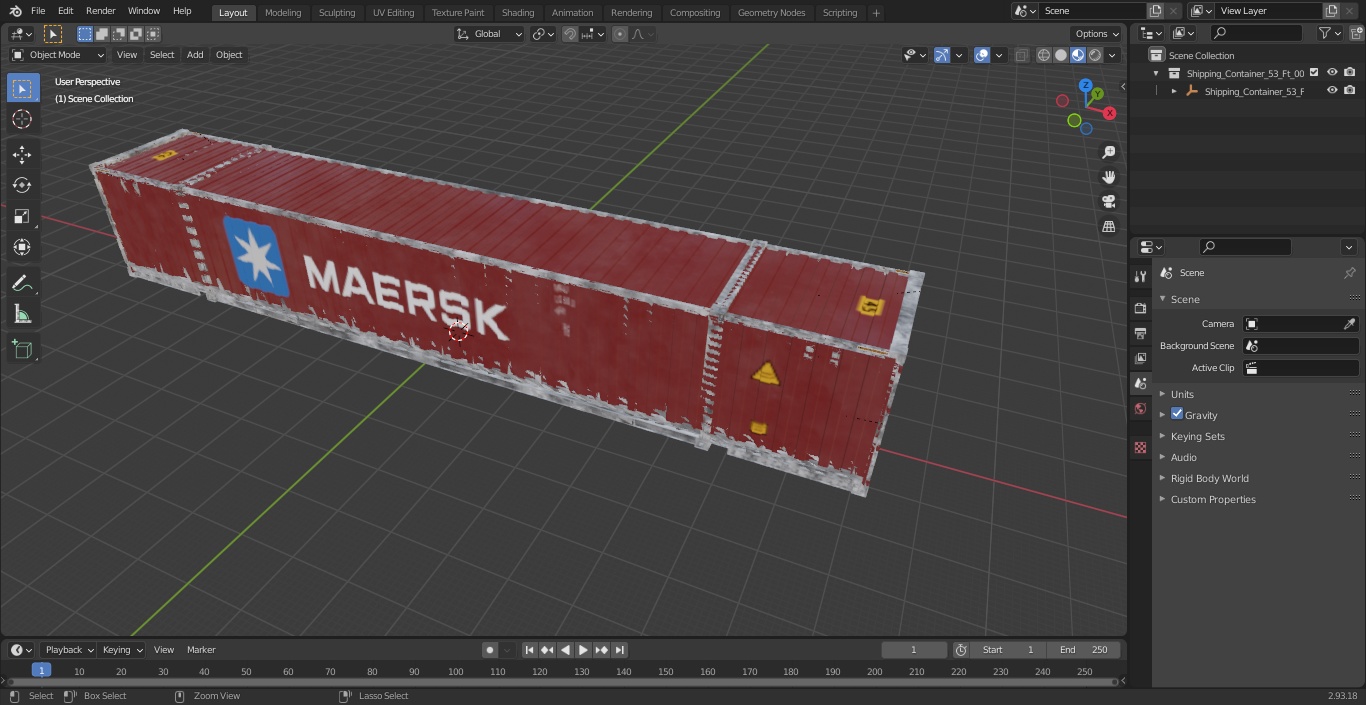The width and height of the screenshot is (1366, 705).
Task: Open the Output properties tab
Action: [x=1140, y=333]
